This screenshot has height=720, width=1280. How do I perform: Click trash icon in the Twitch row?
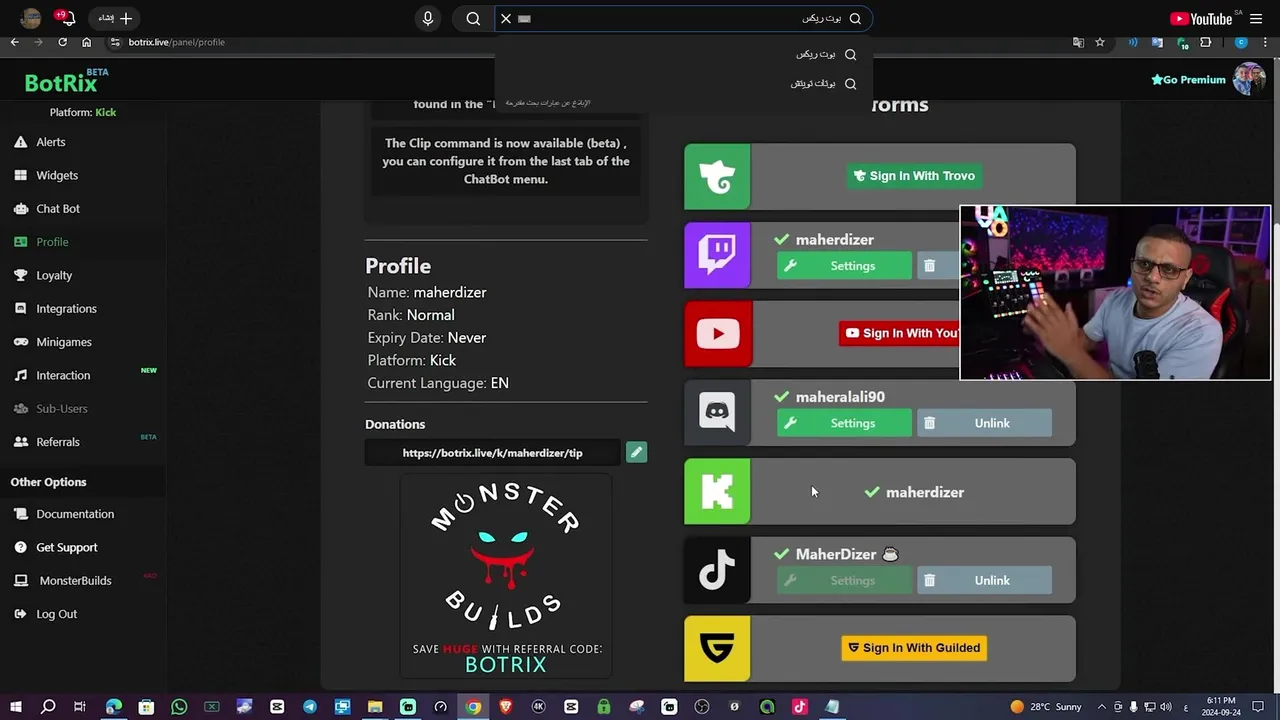point(929,266)
